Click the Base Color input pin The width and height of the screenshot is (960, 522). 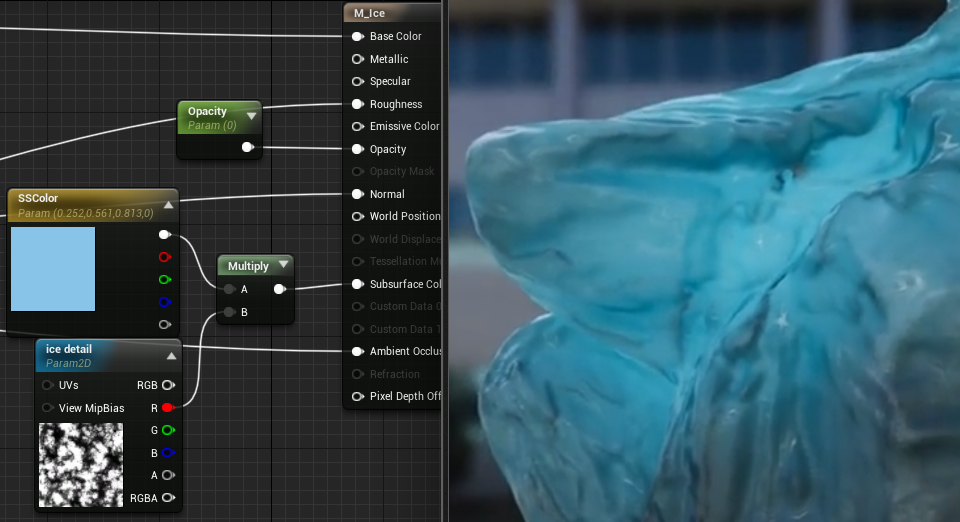point(358,37)
